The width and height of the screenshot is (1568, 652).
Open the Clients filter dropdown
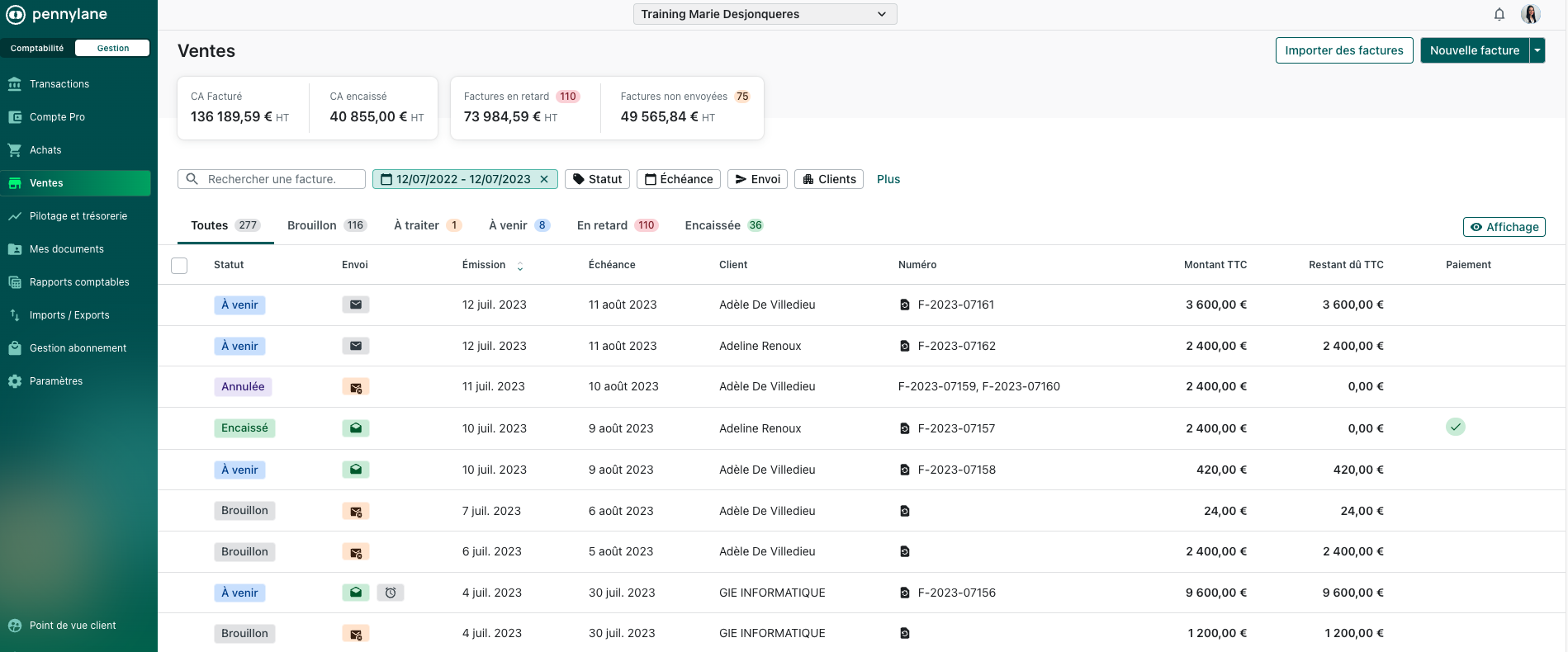coord(829,179)
